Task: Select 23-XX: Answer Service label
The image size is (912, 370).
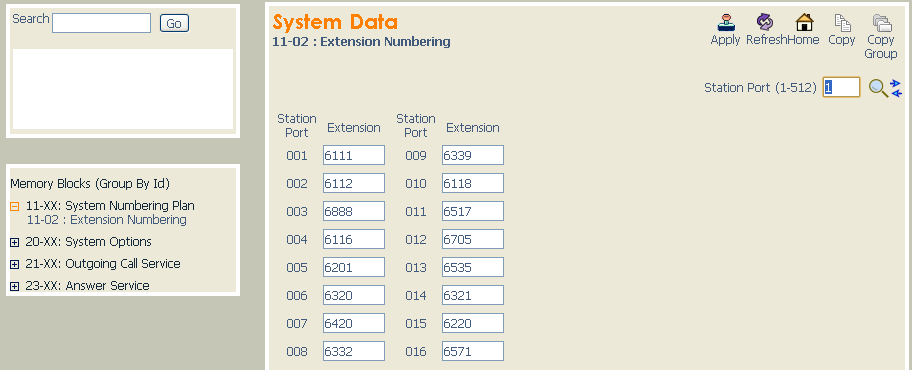Action: coord(87,286)
